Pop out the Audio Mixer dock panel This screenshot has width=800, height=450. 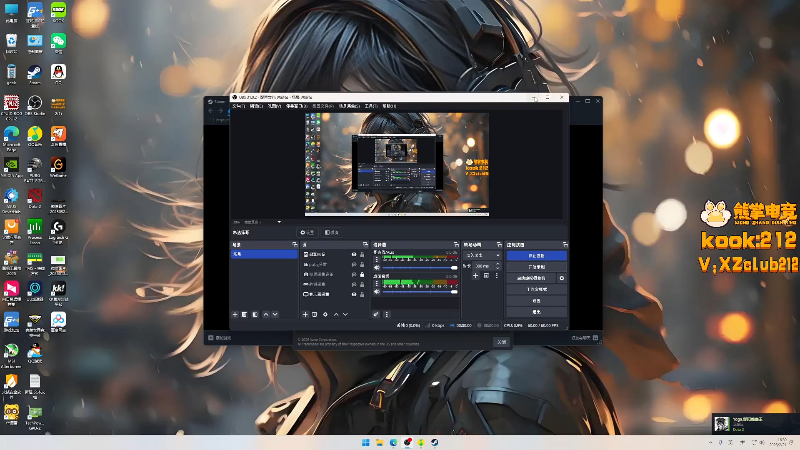click(456, 245)
